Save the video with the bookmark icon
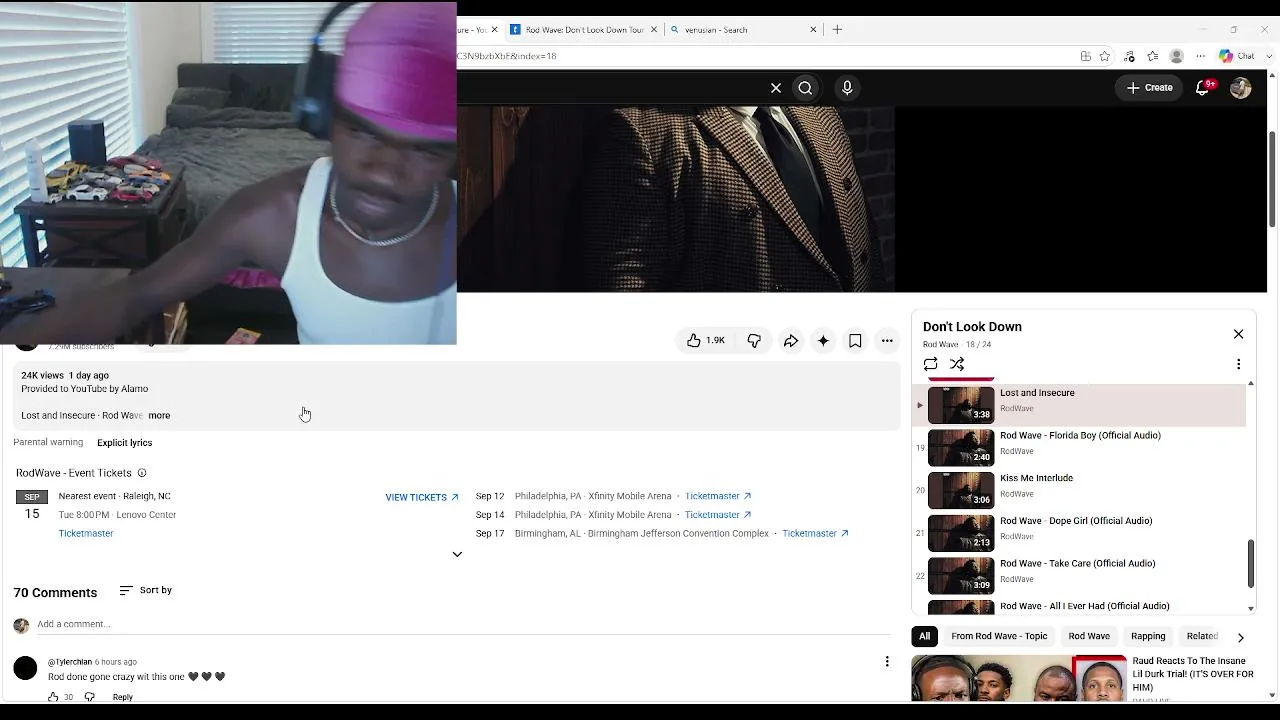Screen dimensions: 1280x720 (x=855, y=341)
